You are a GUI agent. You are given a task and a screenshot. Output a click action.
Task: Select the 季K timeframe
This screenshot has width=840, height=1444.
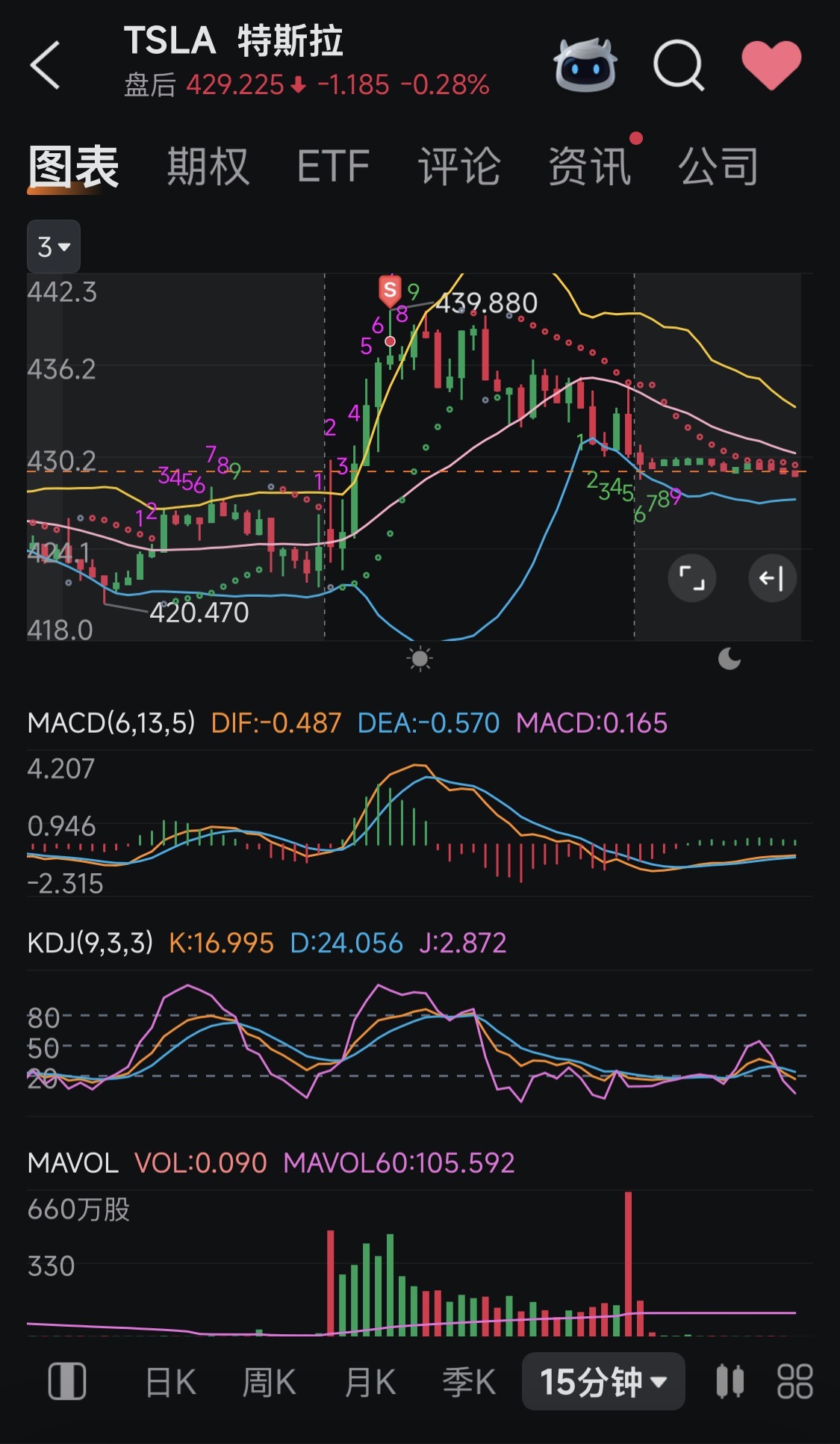coord(469,1382)
